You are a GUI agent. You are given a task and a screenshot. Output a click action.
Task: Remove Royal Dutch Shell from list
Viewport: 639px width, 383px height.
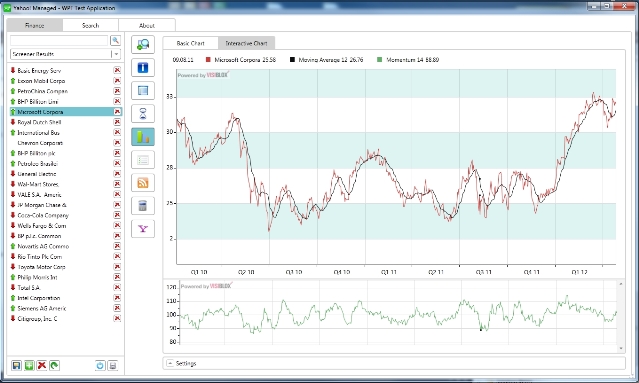coord(117,122)
